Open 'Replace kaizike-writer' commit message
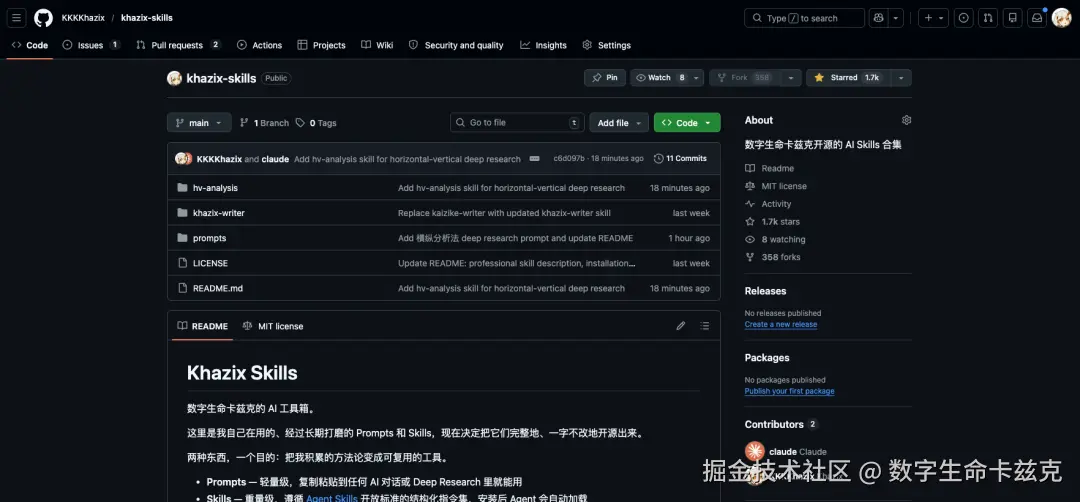This screenshot has width=1080, height=502. [x=504, y=213]
